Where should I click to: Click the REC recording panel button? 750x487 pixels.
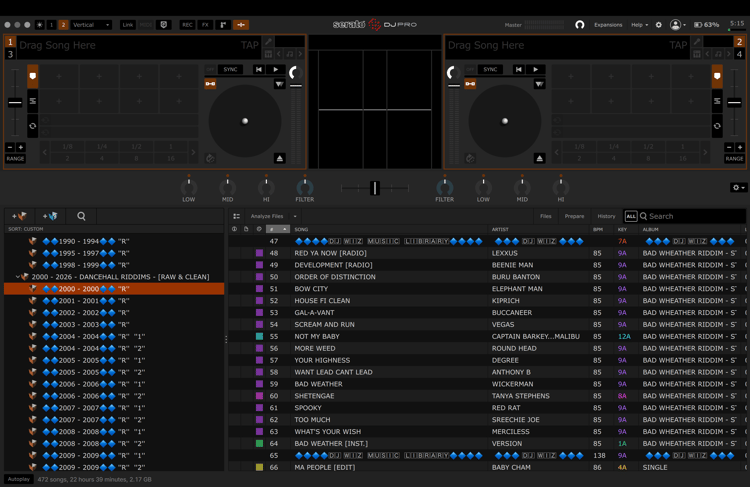(x=187, y=25)
